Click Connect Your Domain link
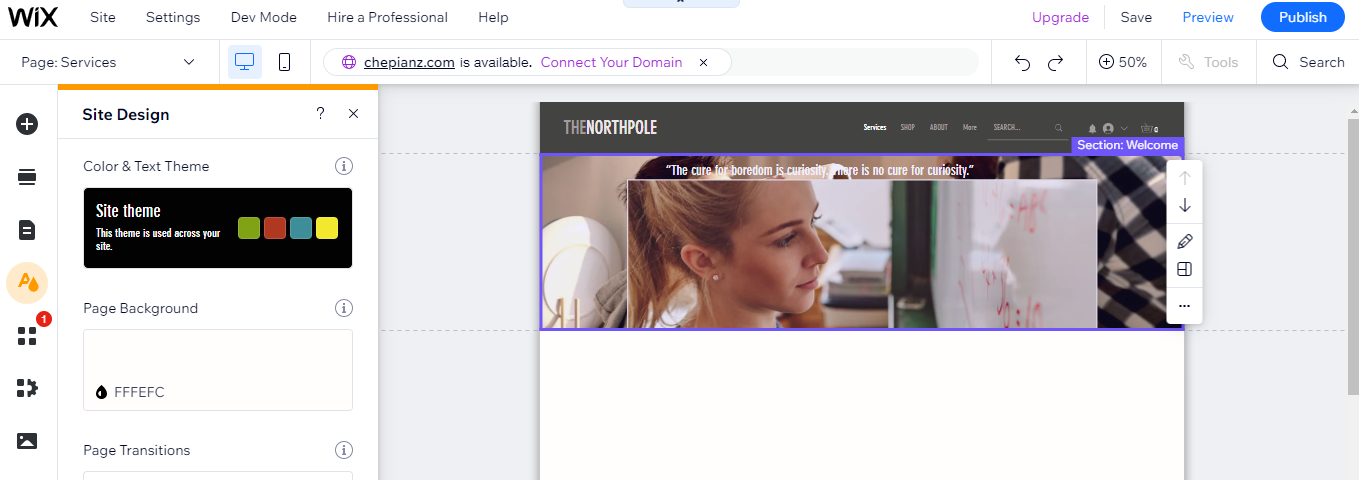 coord(612,62)
